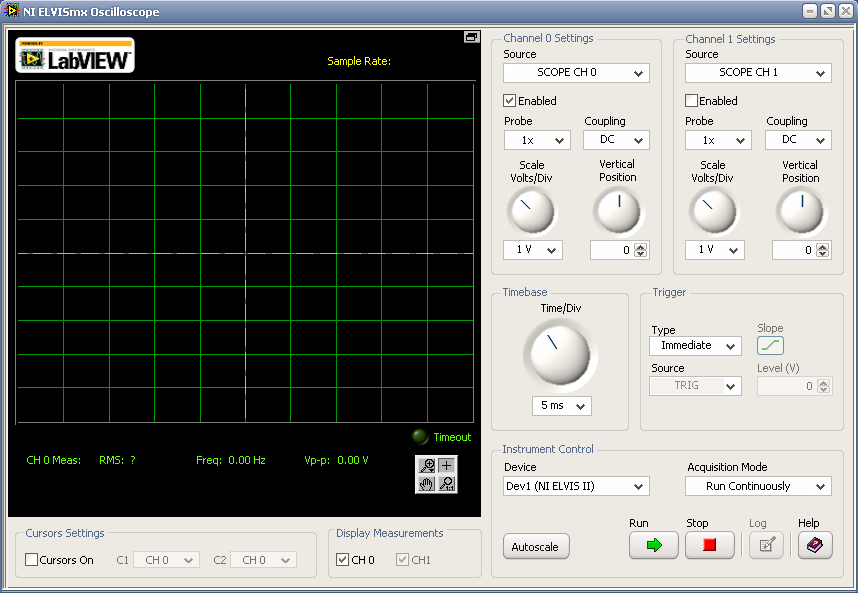The height and width of the screenshot is (593, 858).
Task: Open Trigger Source TRIG dropdown
Action: click(695, 386)
